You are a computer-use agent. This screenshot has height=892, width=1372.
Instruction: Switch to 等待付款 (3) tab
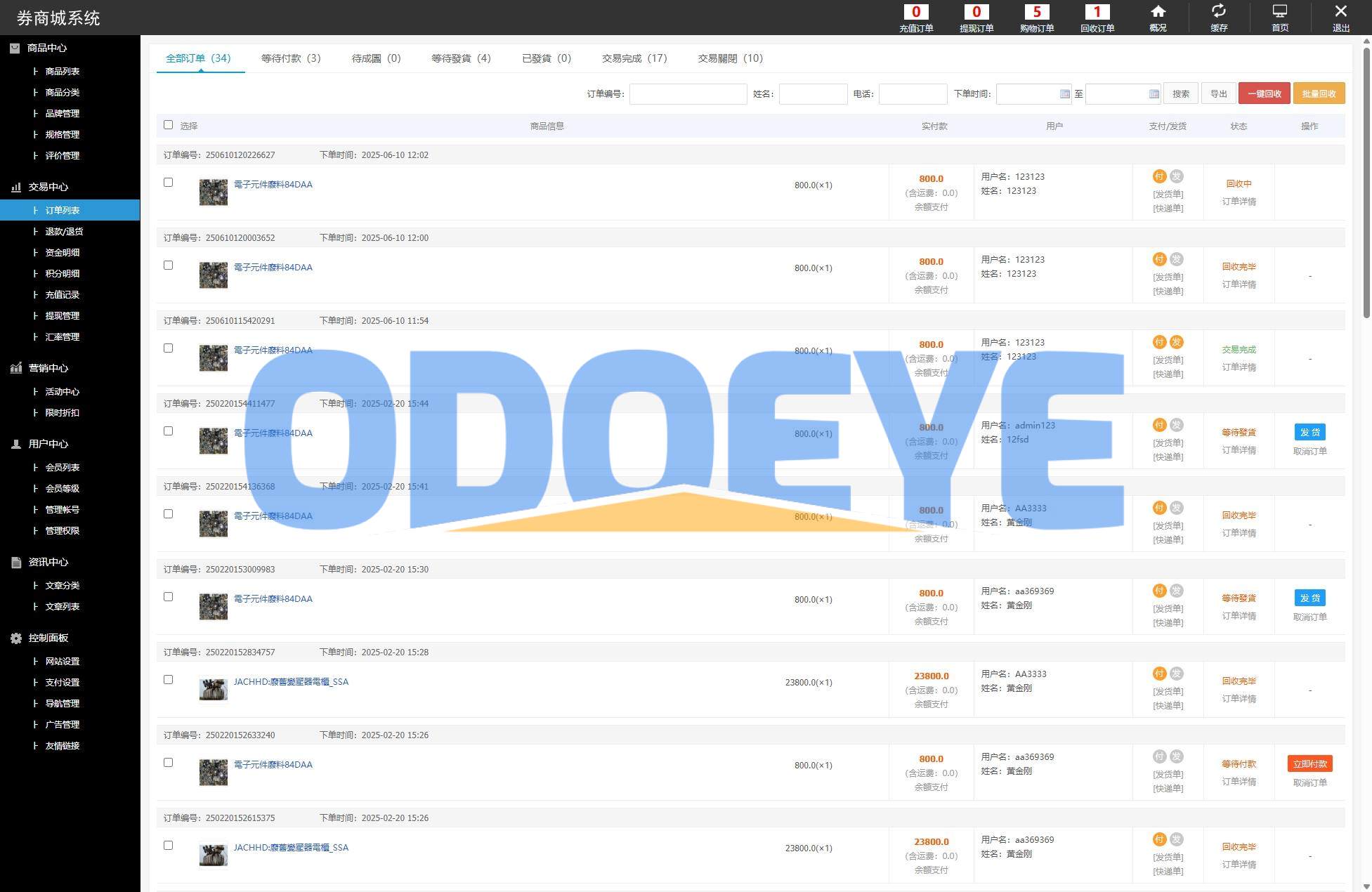(x=291, y=58)
